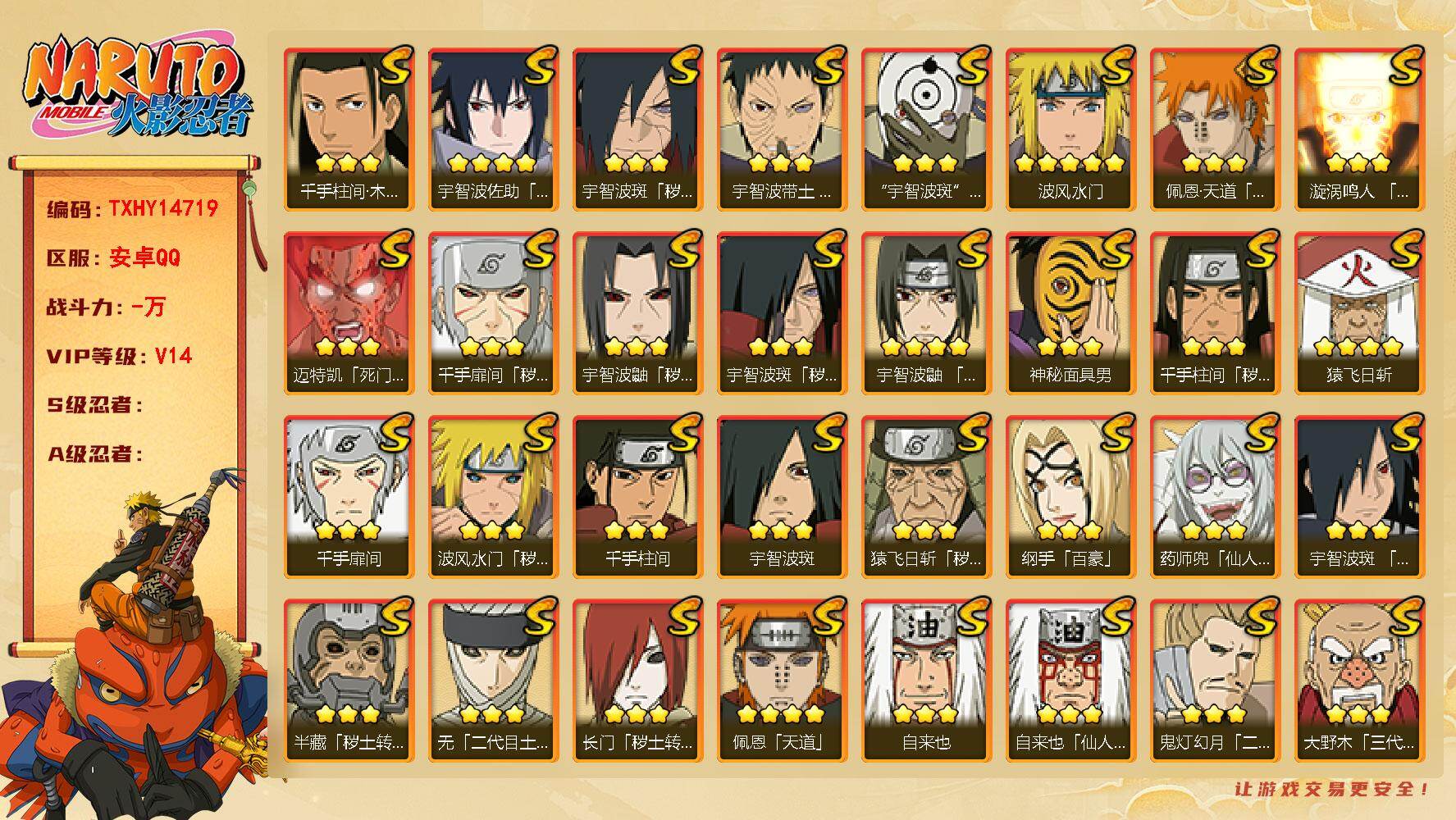Screen dimensions: 1456x820
Task: Open the 神秘面具男 ninja card
Action: click(1070, 313)
